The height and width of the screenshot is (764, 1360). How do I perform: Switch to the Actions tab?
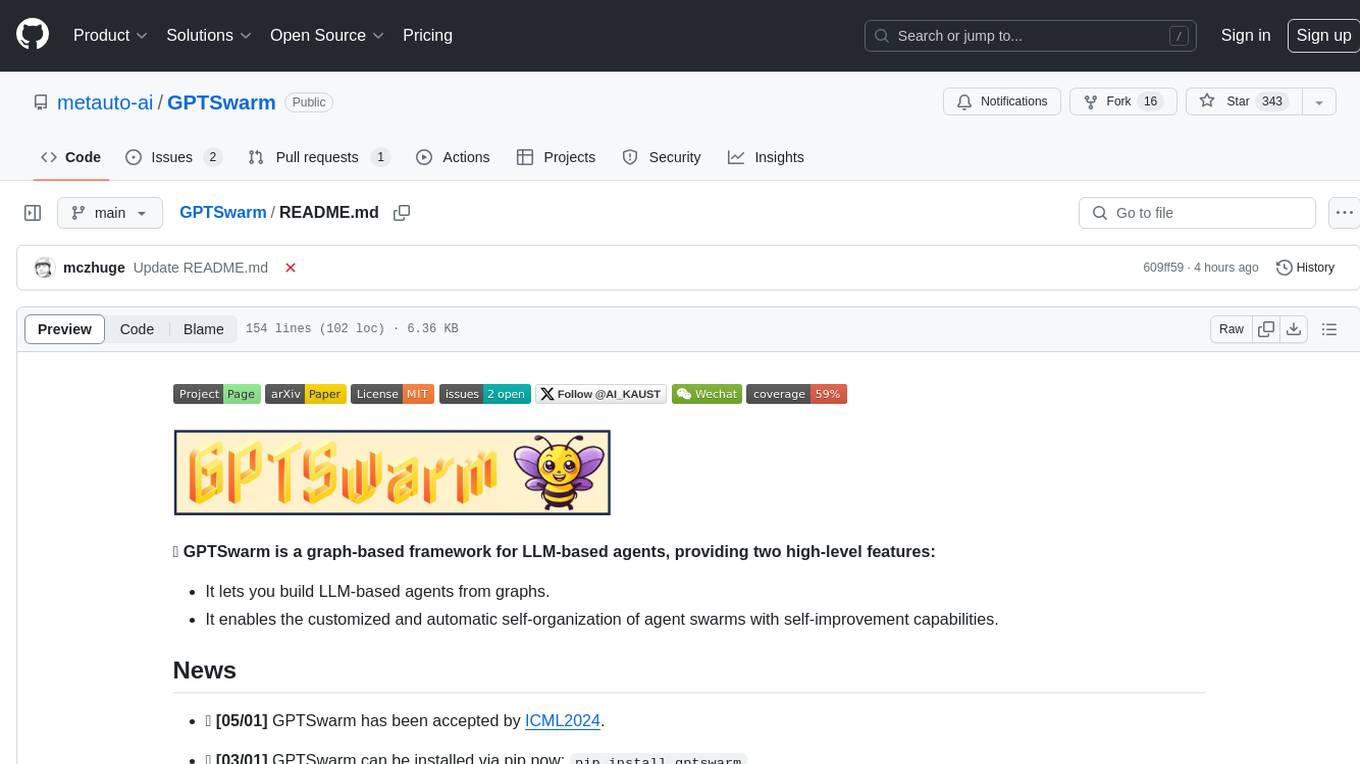click(x=453, y=157)
